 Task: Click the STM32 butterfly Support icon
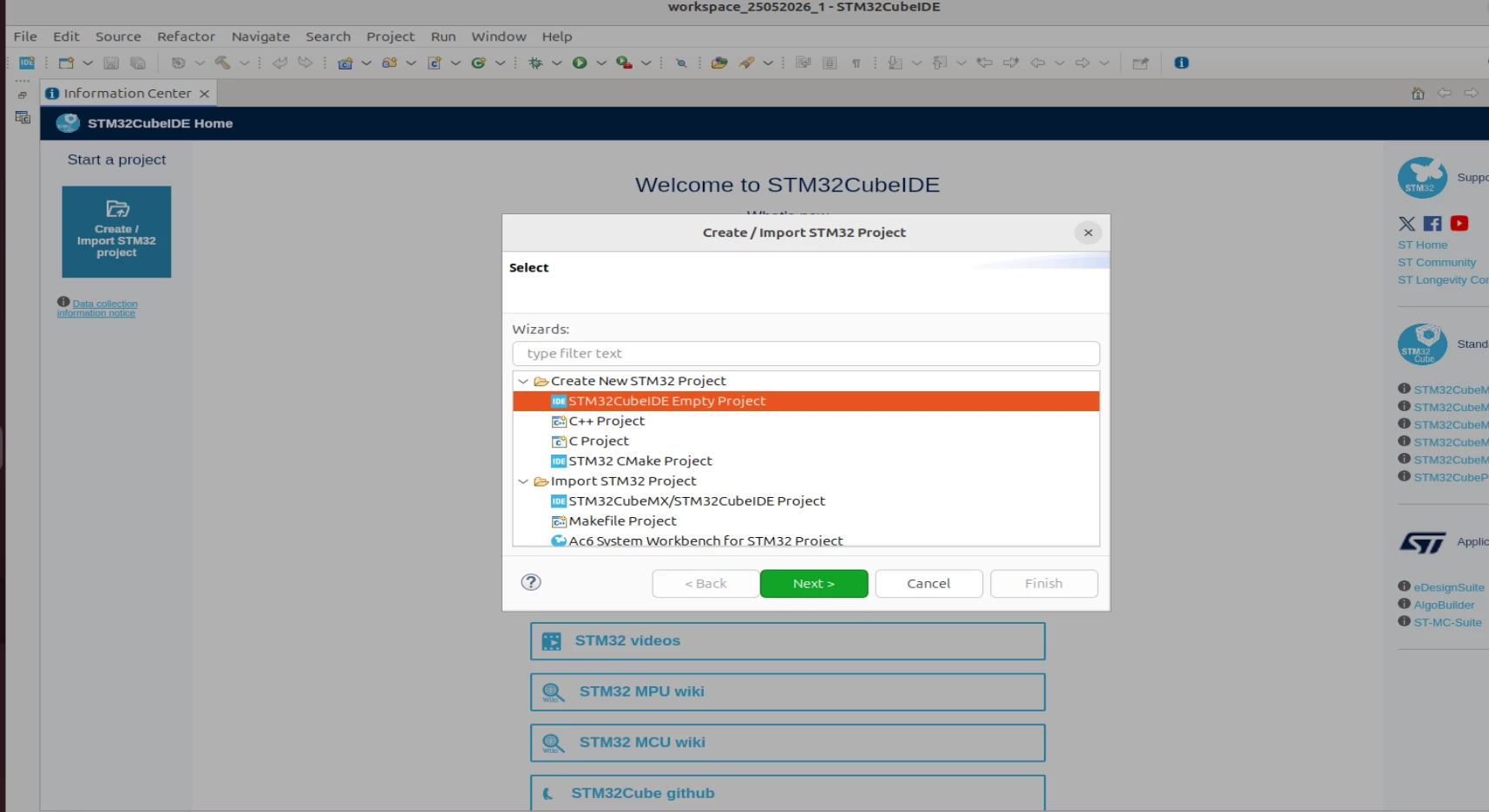click(1422, 178)
